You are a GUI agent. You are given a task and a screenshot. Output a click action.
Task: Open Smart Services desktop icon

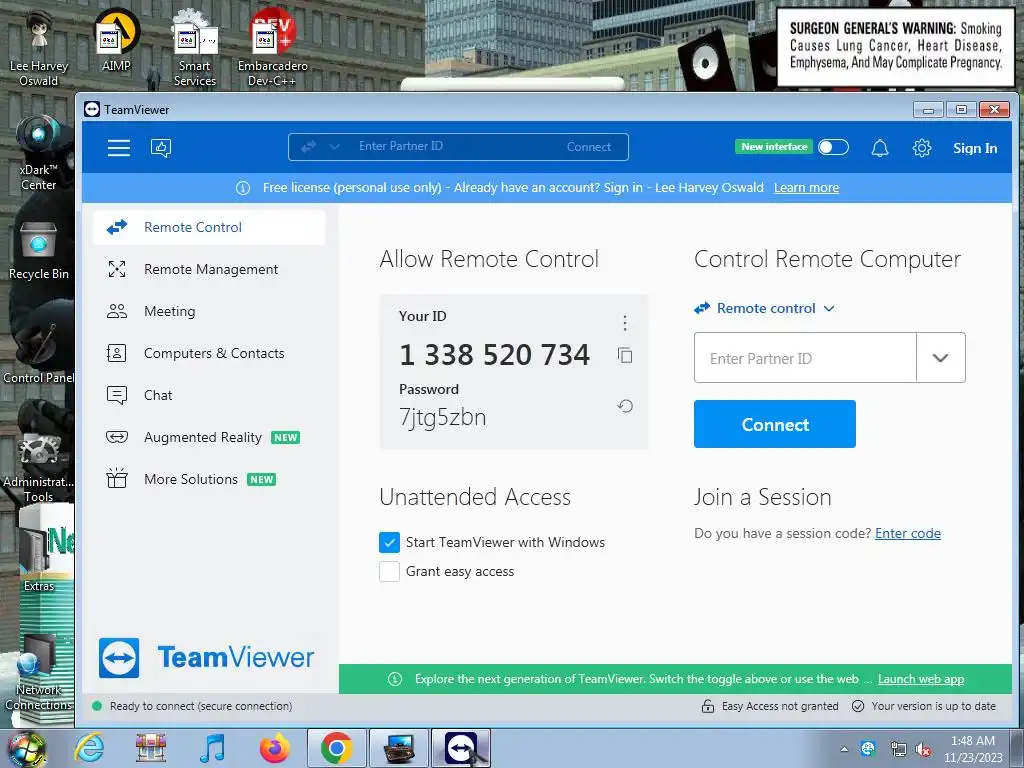coord(195,47)
